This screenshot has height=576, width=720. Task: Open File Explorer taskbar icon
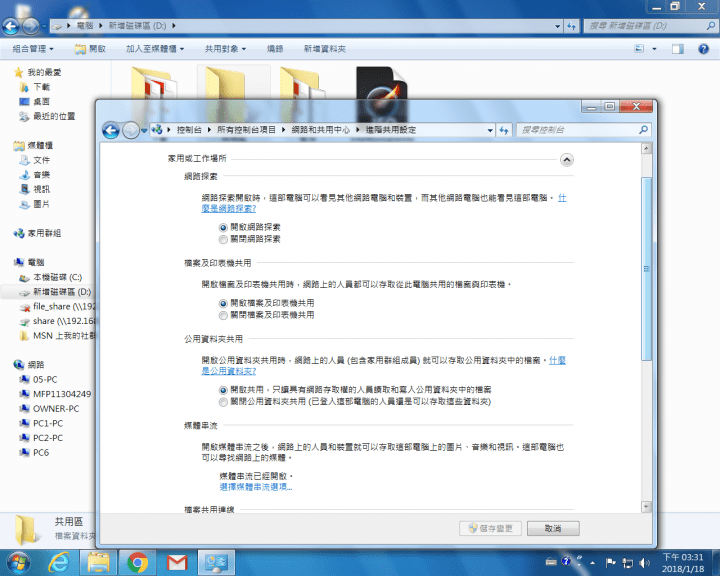(x=98, y=562)
